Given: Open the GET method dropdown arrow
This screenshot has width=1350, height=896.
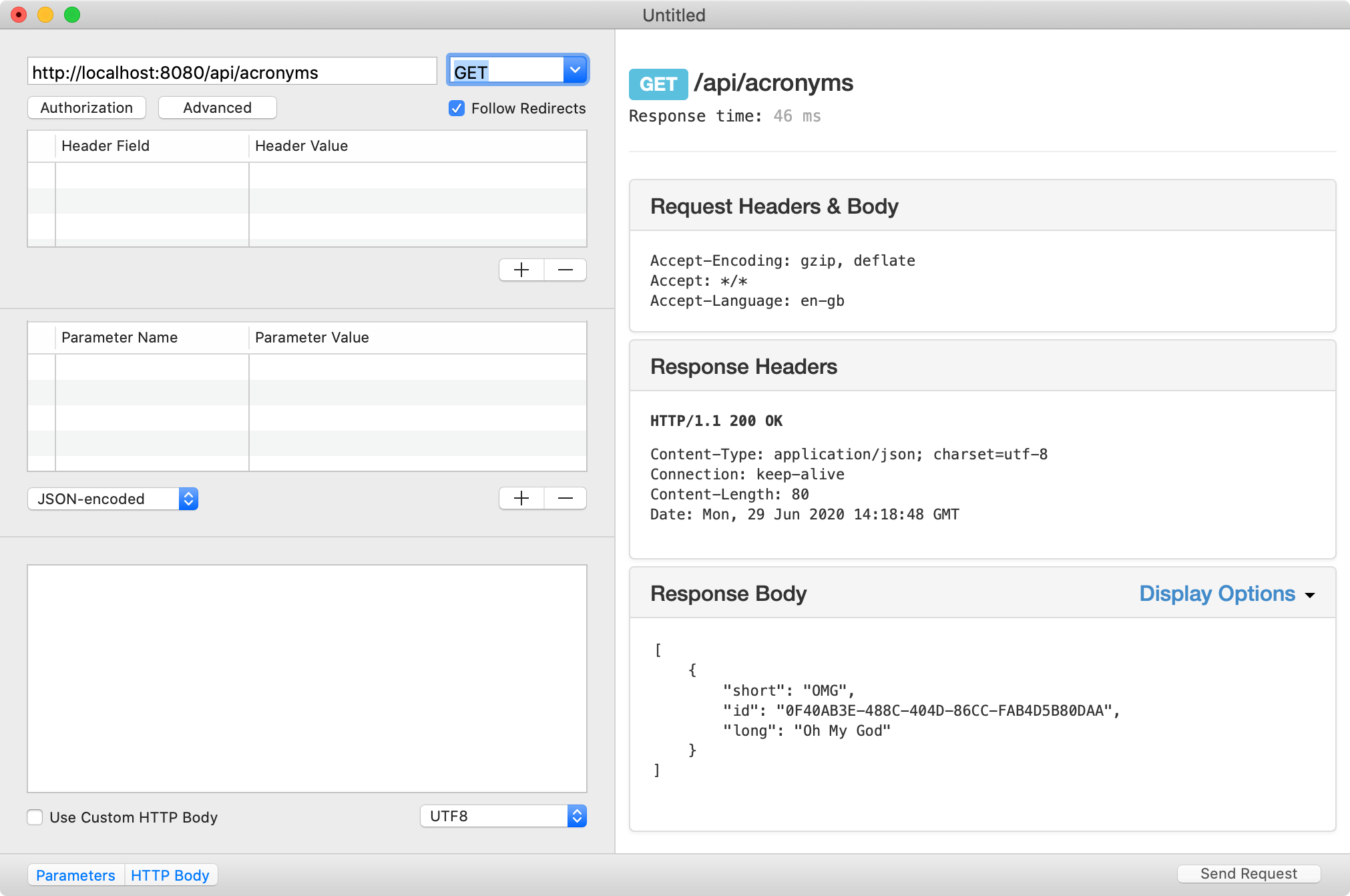Looking at the screenshot, I should [575, 70].
